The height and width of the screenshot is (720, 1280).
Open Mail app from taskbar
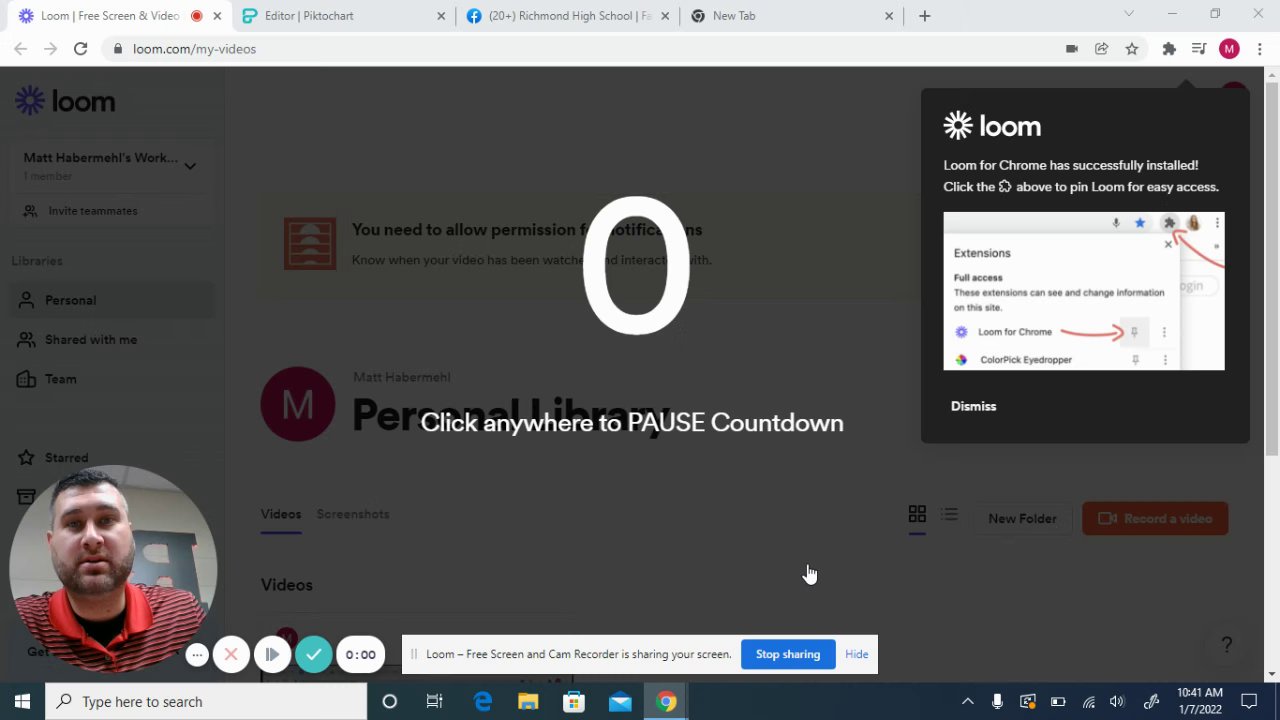pos(620,701)
